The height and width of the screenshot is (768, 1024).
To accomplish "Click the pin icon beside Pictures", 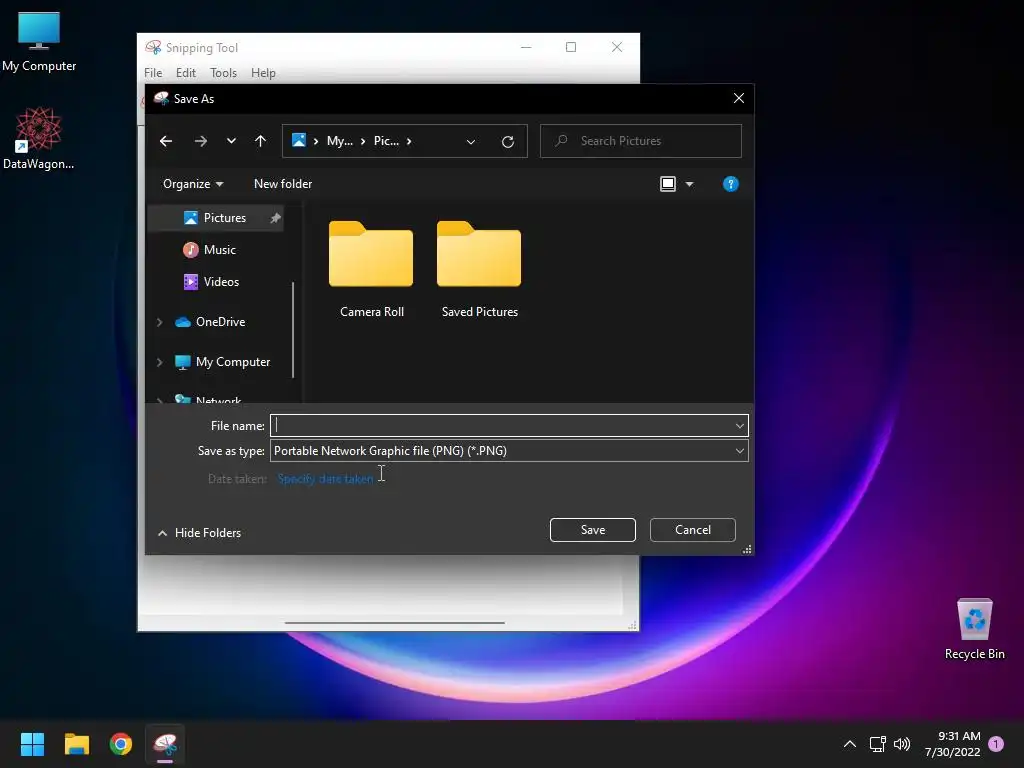I will point(276,218).
